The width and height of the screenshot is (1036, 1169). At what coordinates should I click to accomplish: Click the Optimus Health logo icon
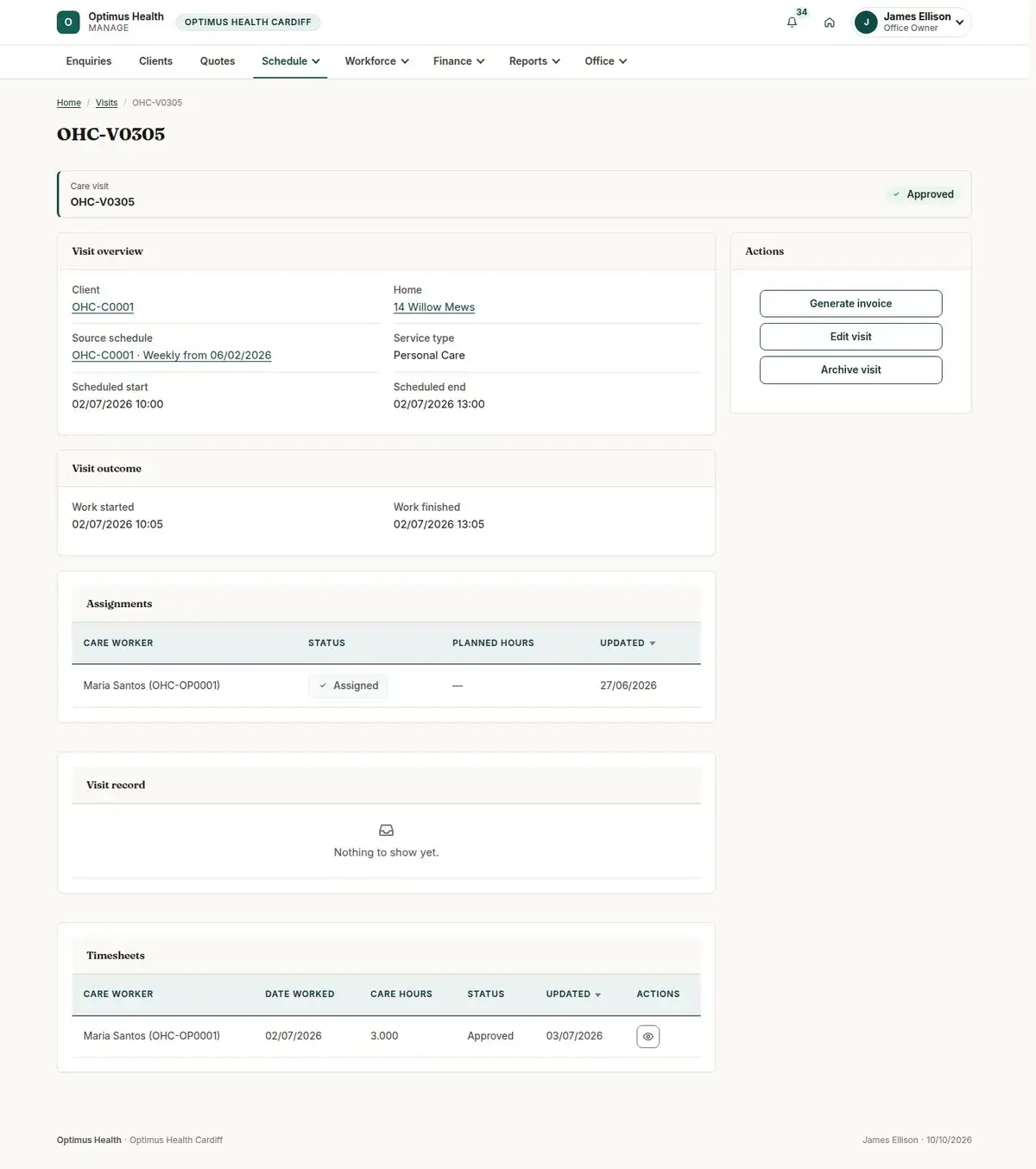click(x=68, y=22)
